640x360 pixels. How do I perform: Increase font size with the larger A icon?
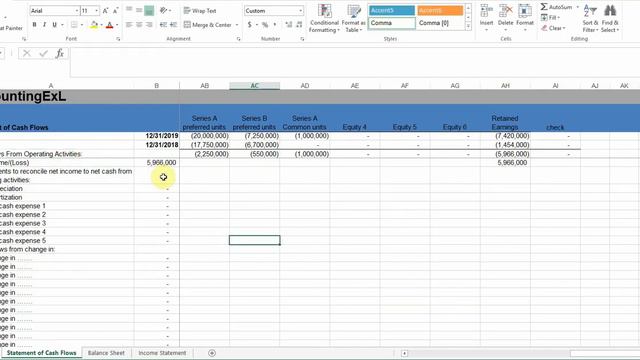coord(105,11)
